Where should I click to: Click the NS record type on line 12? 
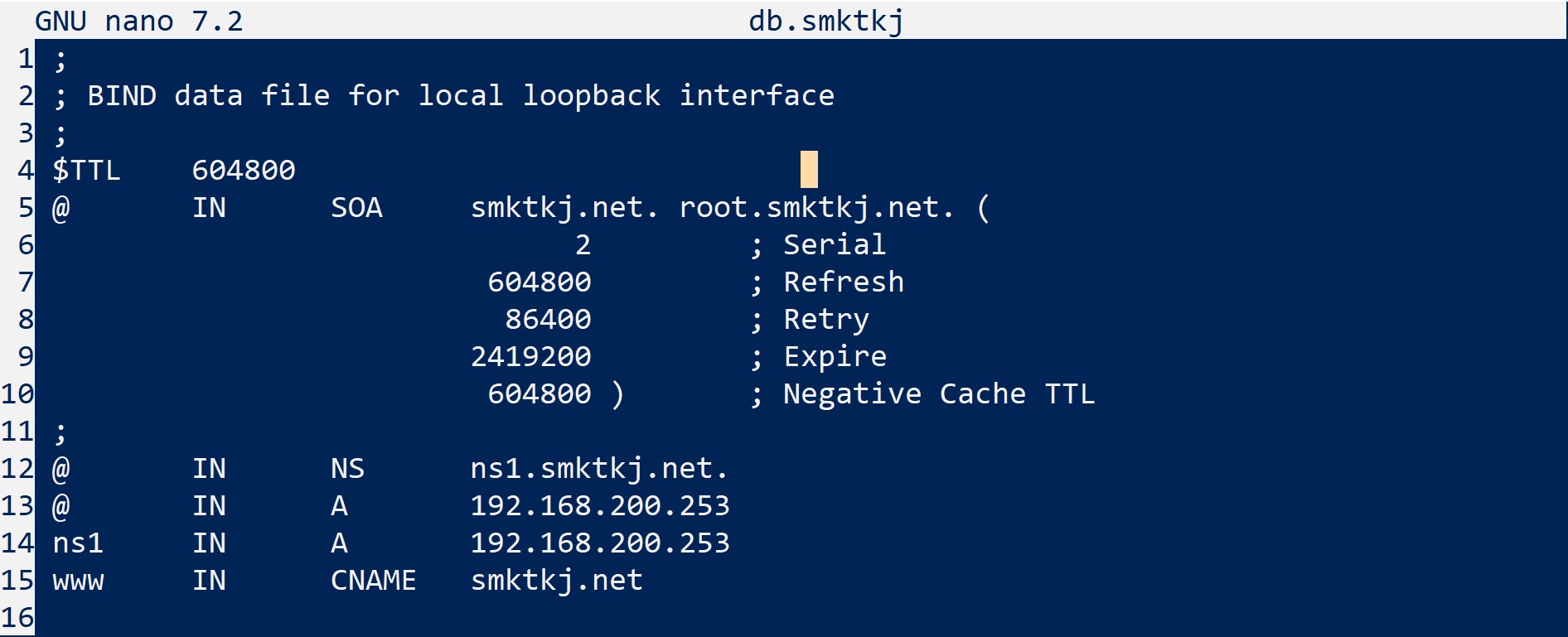347,468
